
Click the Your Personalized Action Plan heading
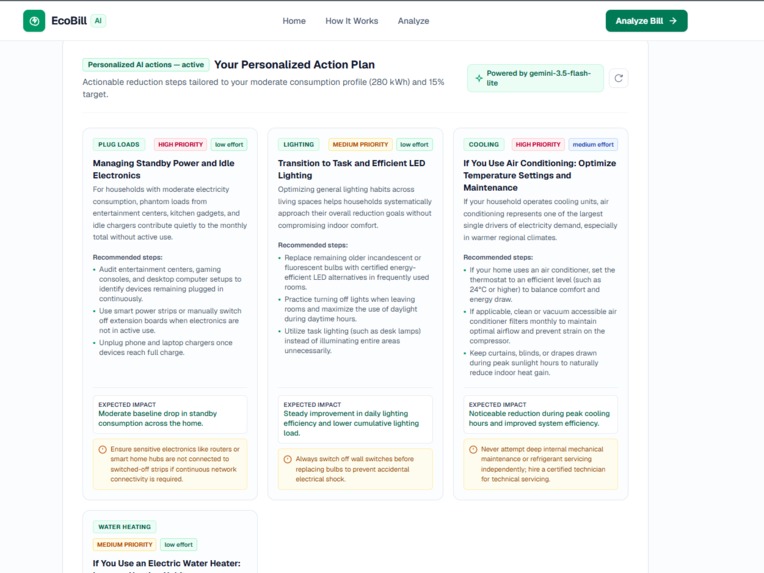(x=294, y=65)
